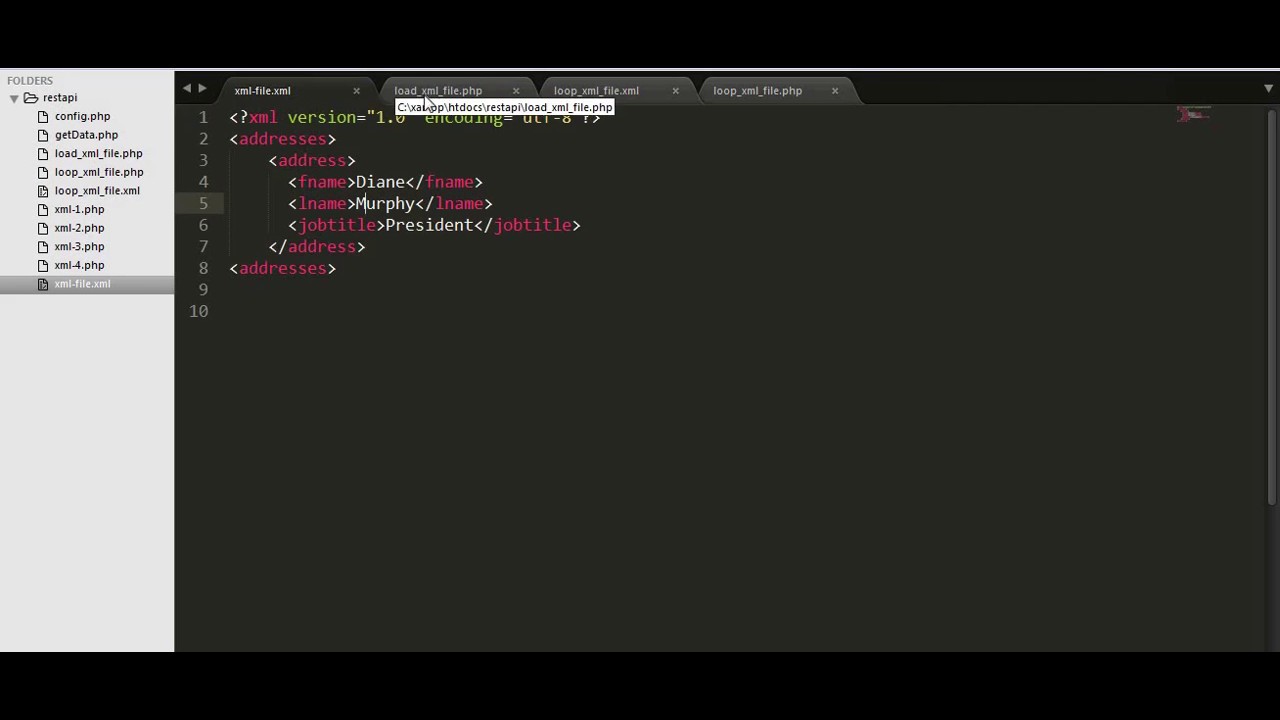
Task: Click the next tab right arrow
Action: coord(202,89)
